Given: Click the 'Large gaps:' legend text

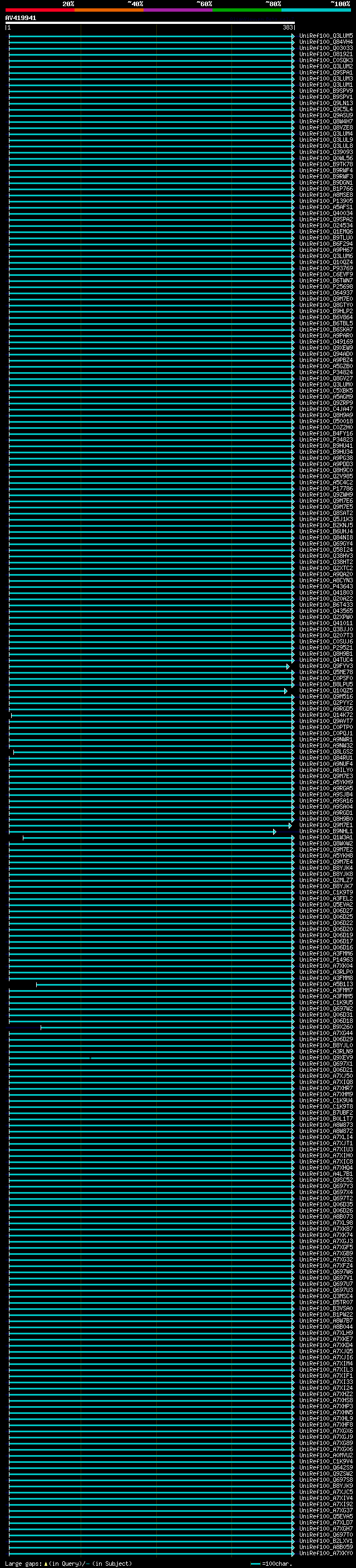Looking at the screenshot, I should click(23, 1564).
